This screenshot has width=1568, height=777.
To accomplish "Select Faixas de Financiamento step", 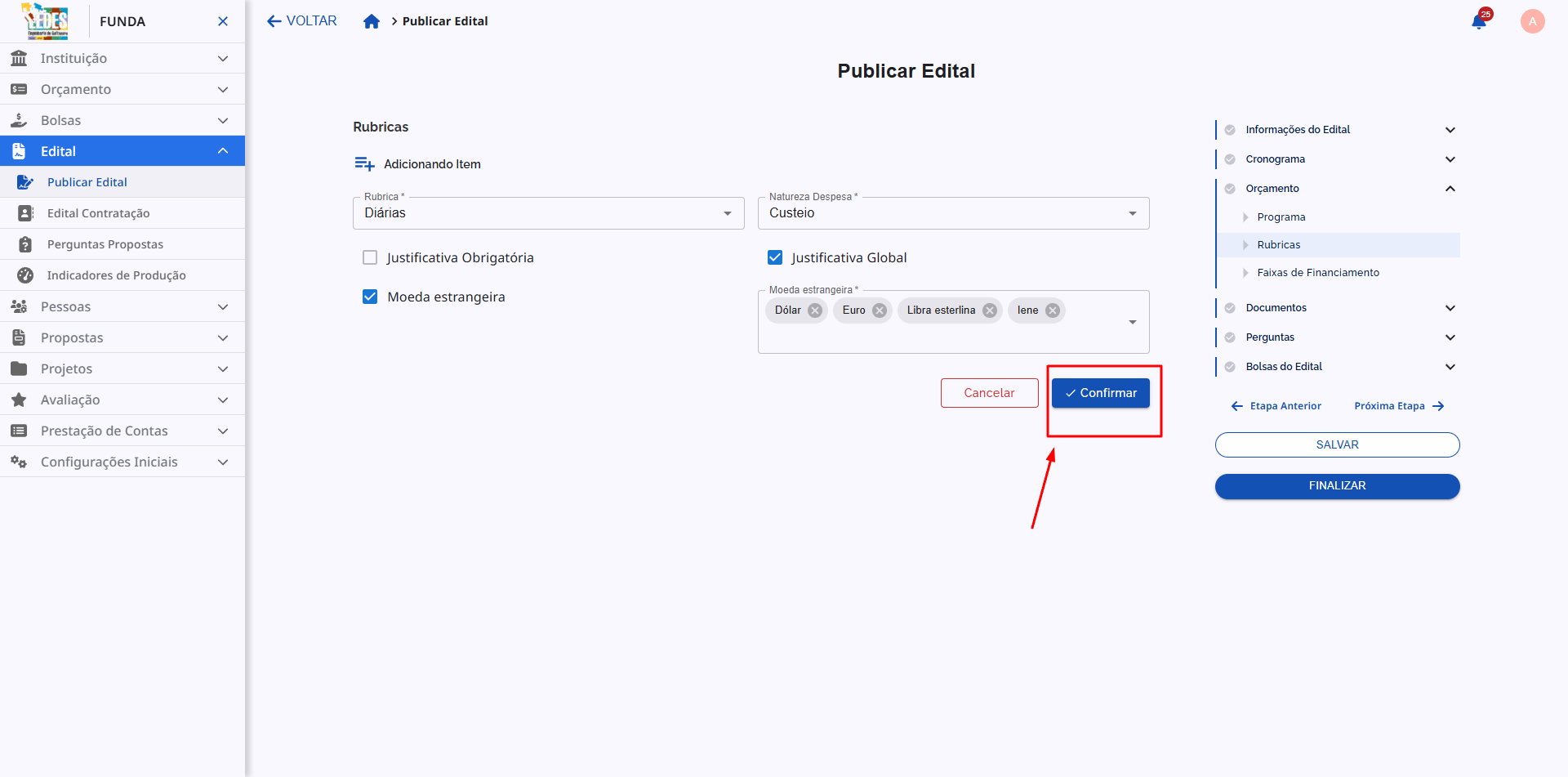I will point(1317,273).
